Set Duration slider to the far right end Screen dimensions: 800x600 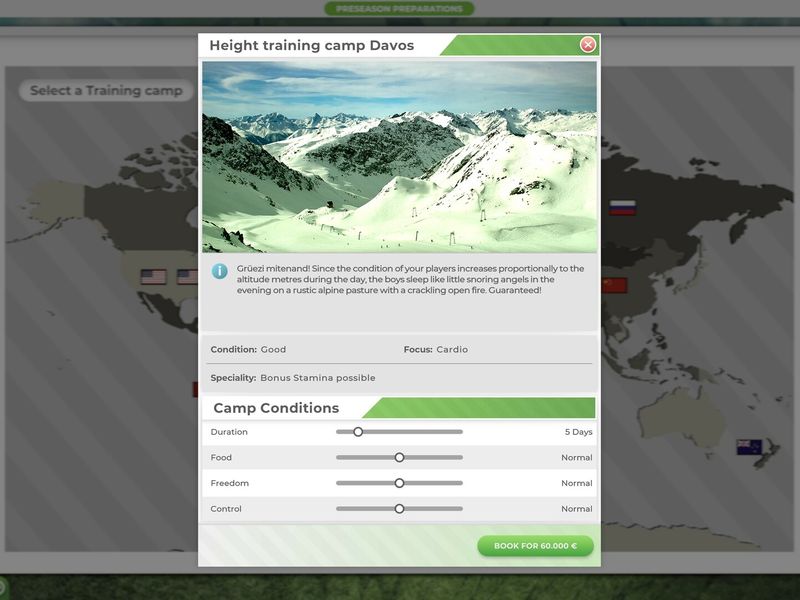point(461,432)
